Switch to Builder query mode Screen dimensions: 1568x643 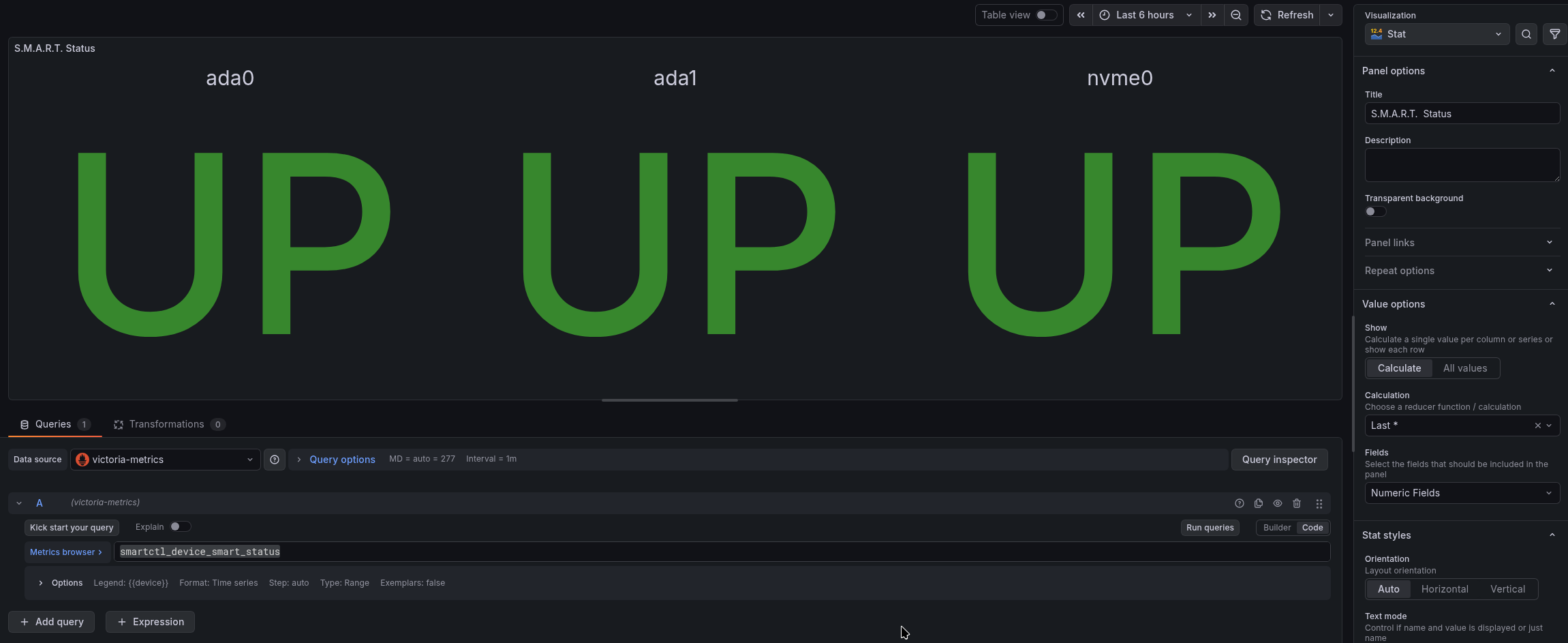click(x=1276, y=528)
